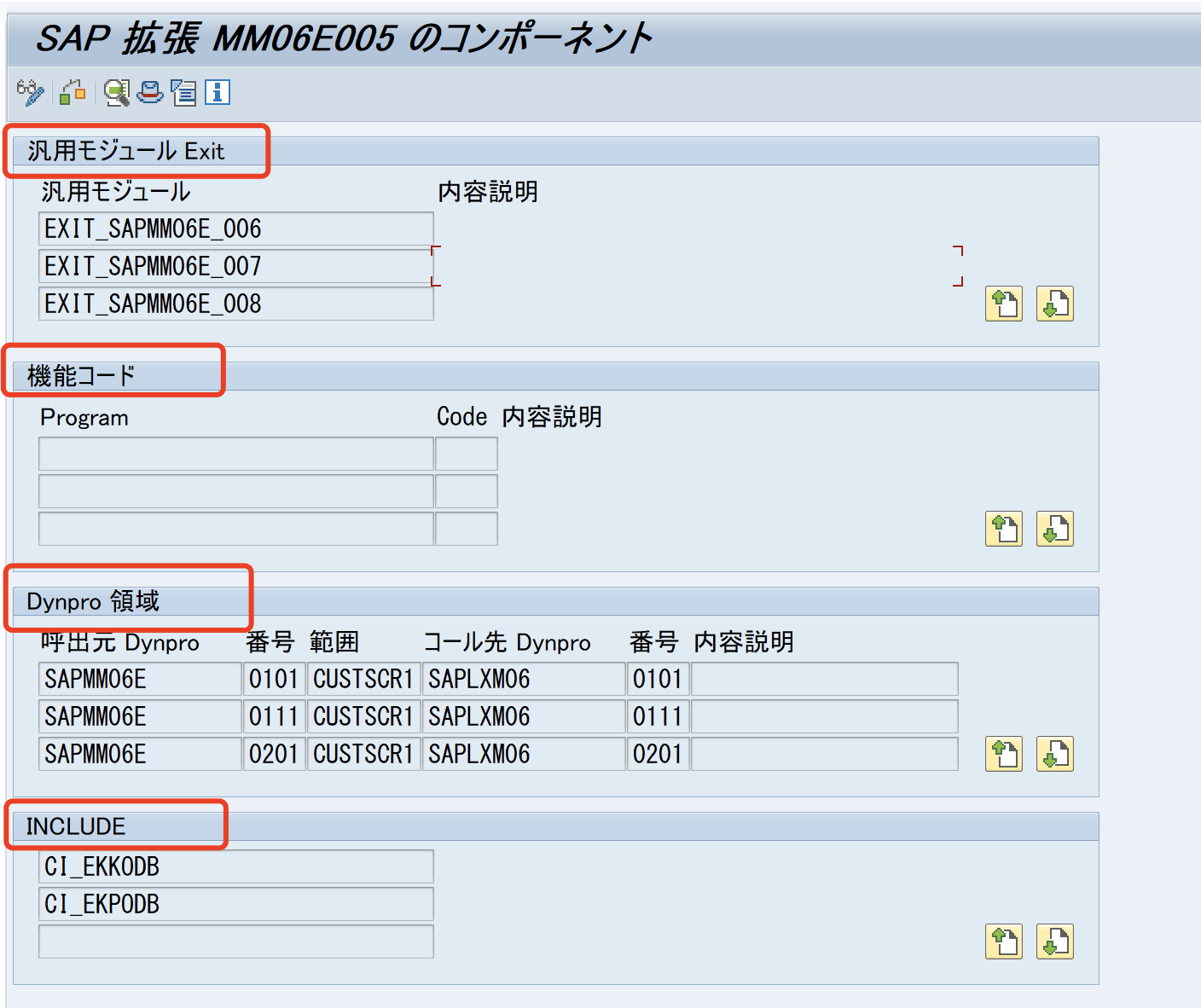
Task: Click the document list toolbar icon
Action: pyautogui.click(x=183, y=92)
